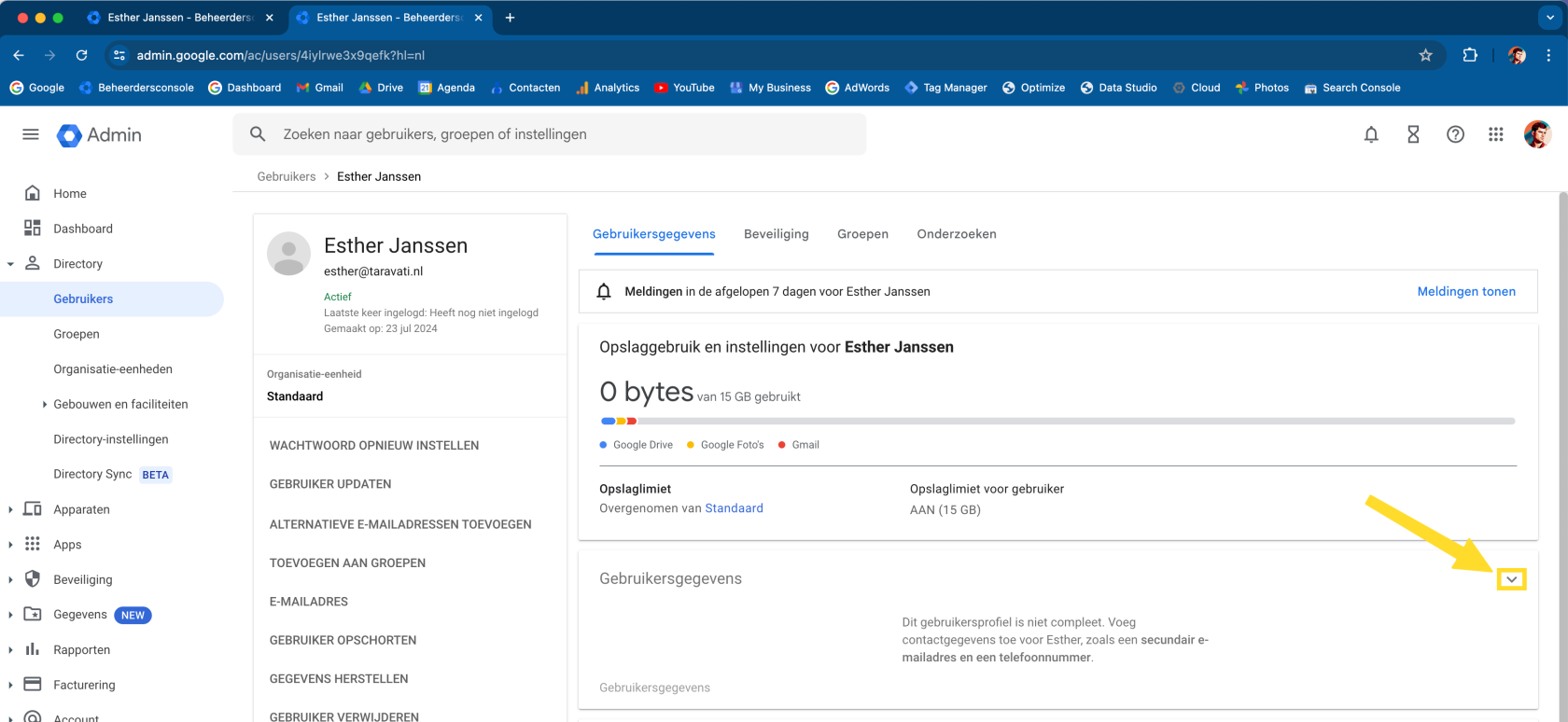The image size is (1568, 722).
Task: Switch to the Onderzoeken tab
Action: tap(957, 234)
